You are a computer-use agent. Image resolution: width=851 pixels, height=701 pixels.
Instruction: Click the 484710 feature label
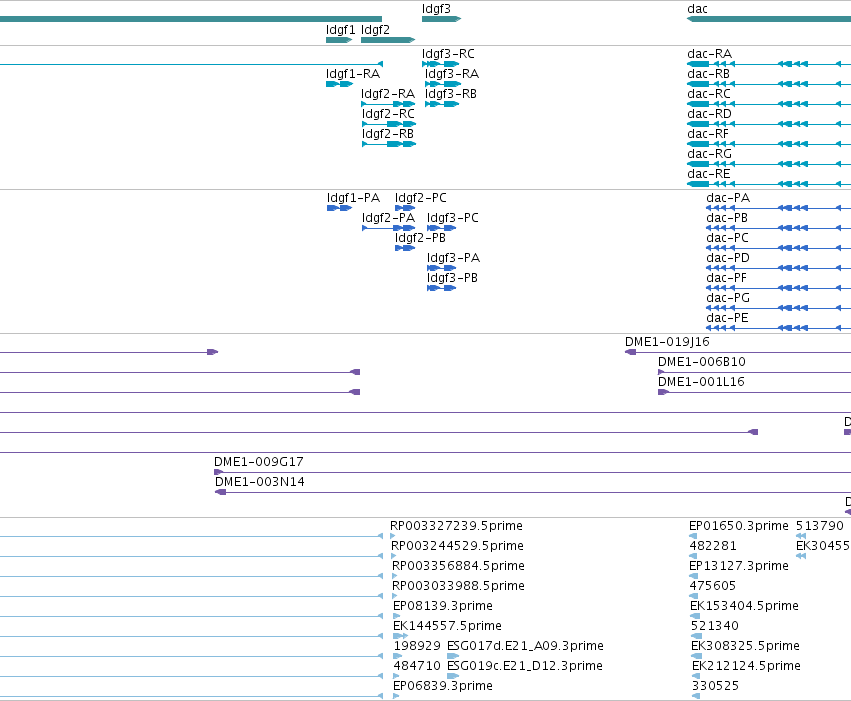click(417, 667)
